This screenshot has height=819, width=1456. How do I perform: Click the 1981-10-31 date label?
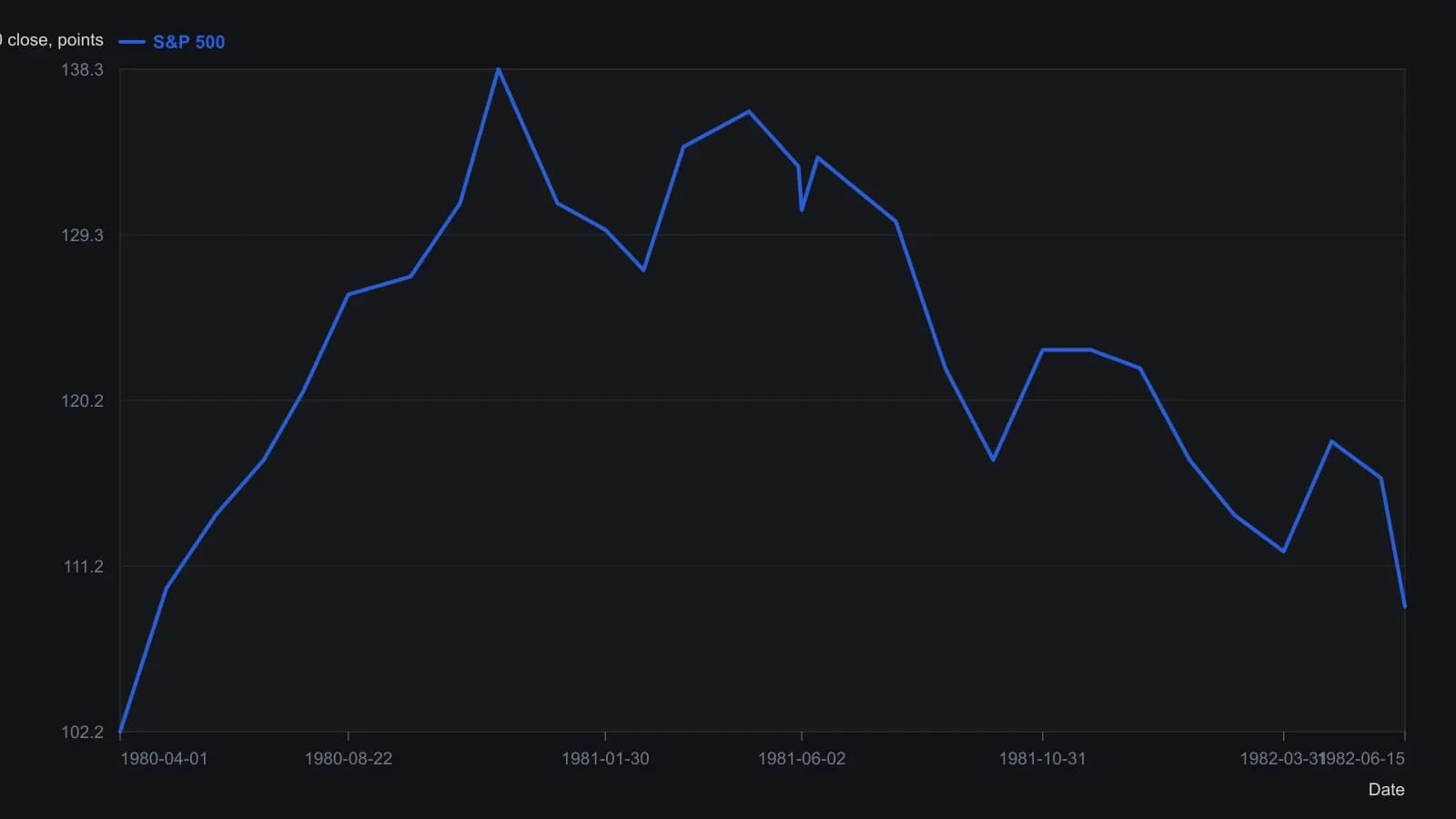[1042, 759]
